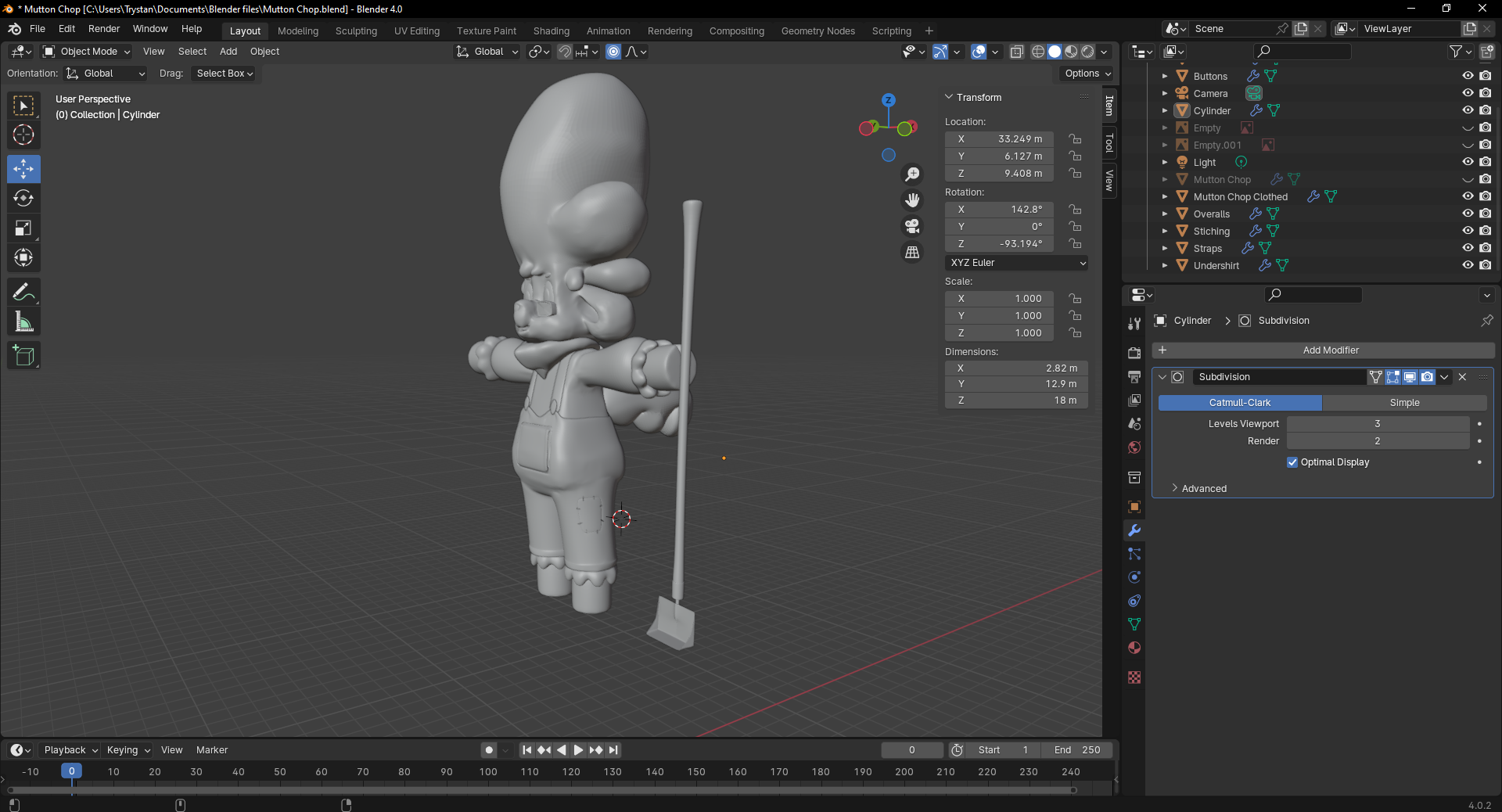This screenshot has width=1502, height=812.
Task: Select the Add Cube tool
Action: click(x=23, y=356)
